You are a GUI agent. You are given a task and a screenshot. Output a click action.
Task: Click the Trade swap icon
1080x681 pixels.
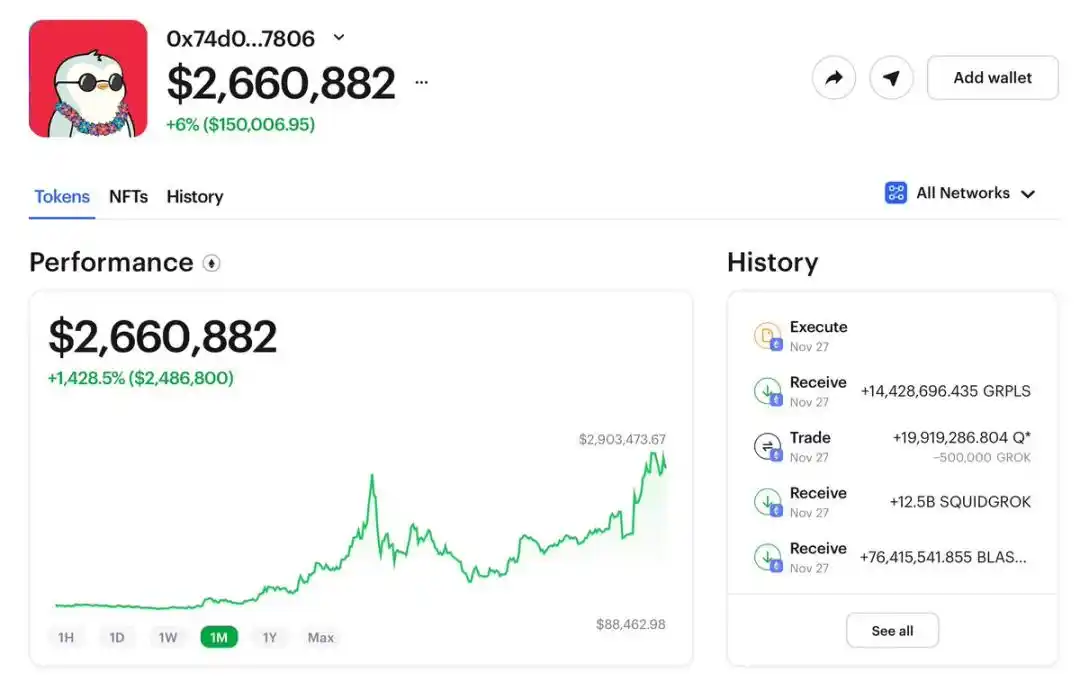(x=767, y=446)
